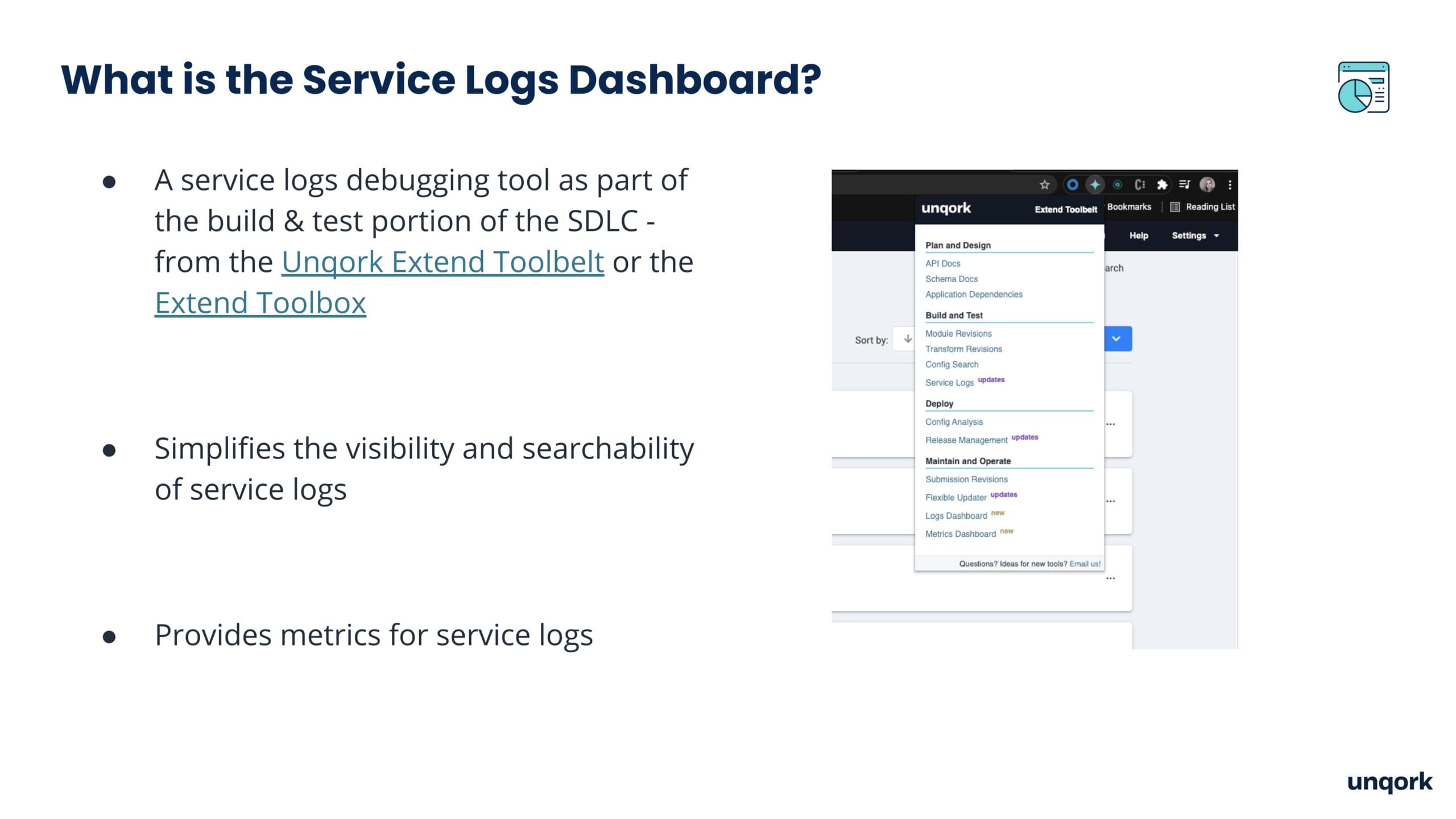
Task: Open Service Logs tool link
Action: pos(949,383)
